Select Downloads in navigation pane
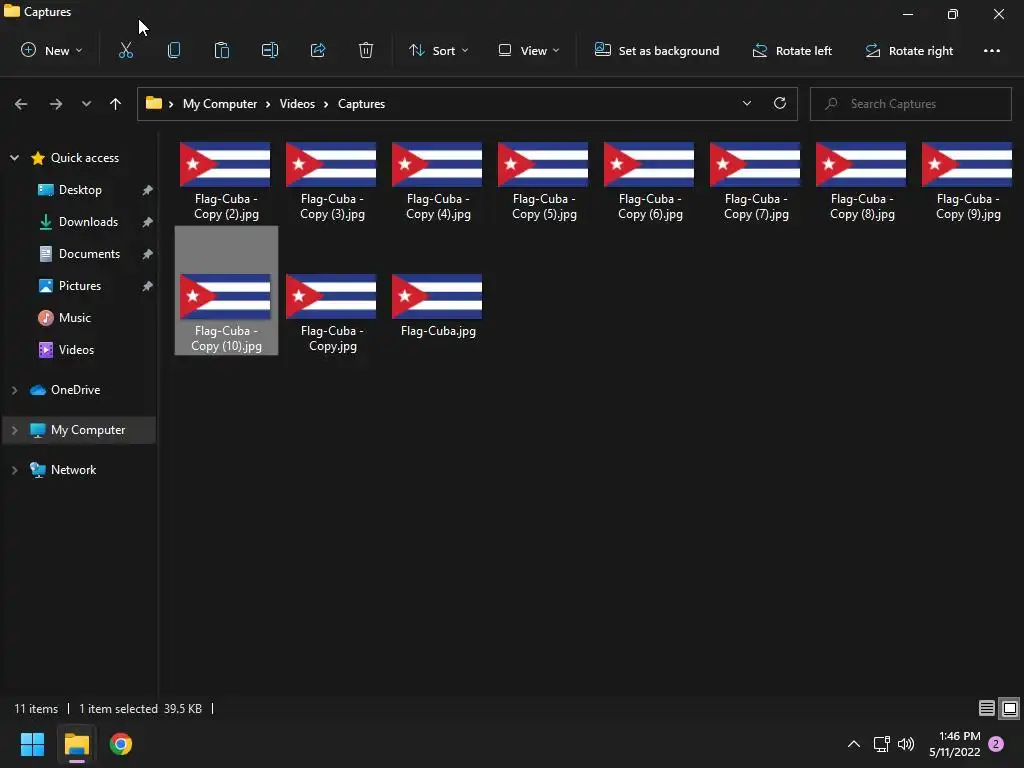 click(88, 222)
